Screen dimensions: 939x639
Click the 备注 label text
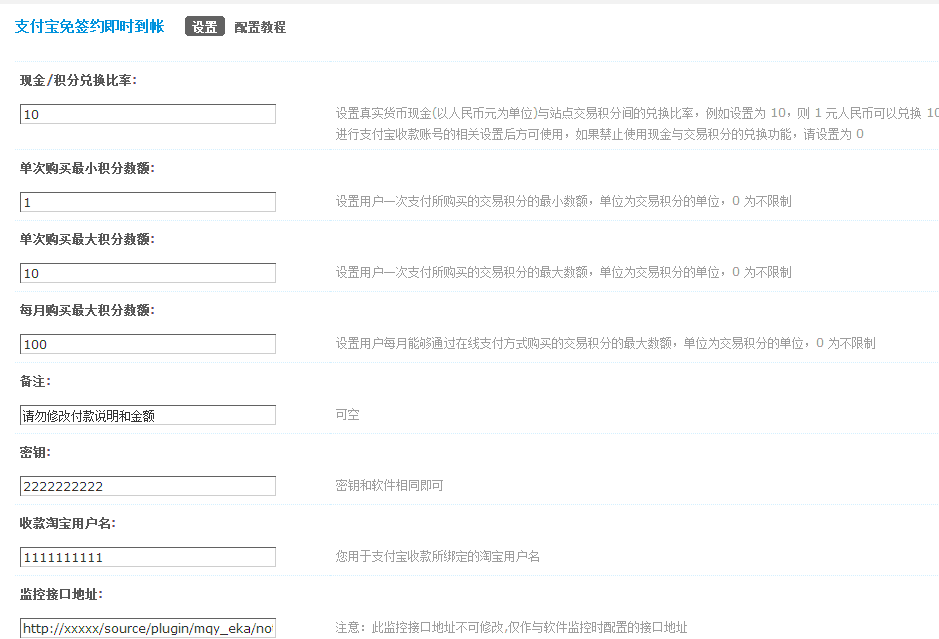35,381
